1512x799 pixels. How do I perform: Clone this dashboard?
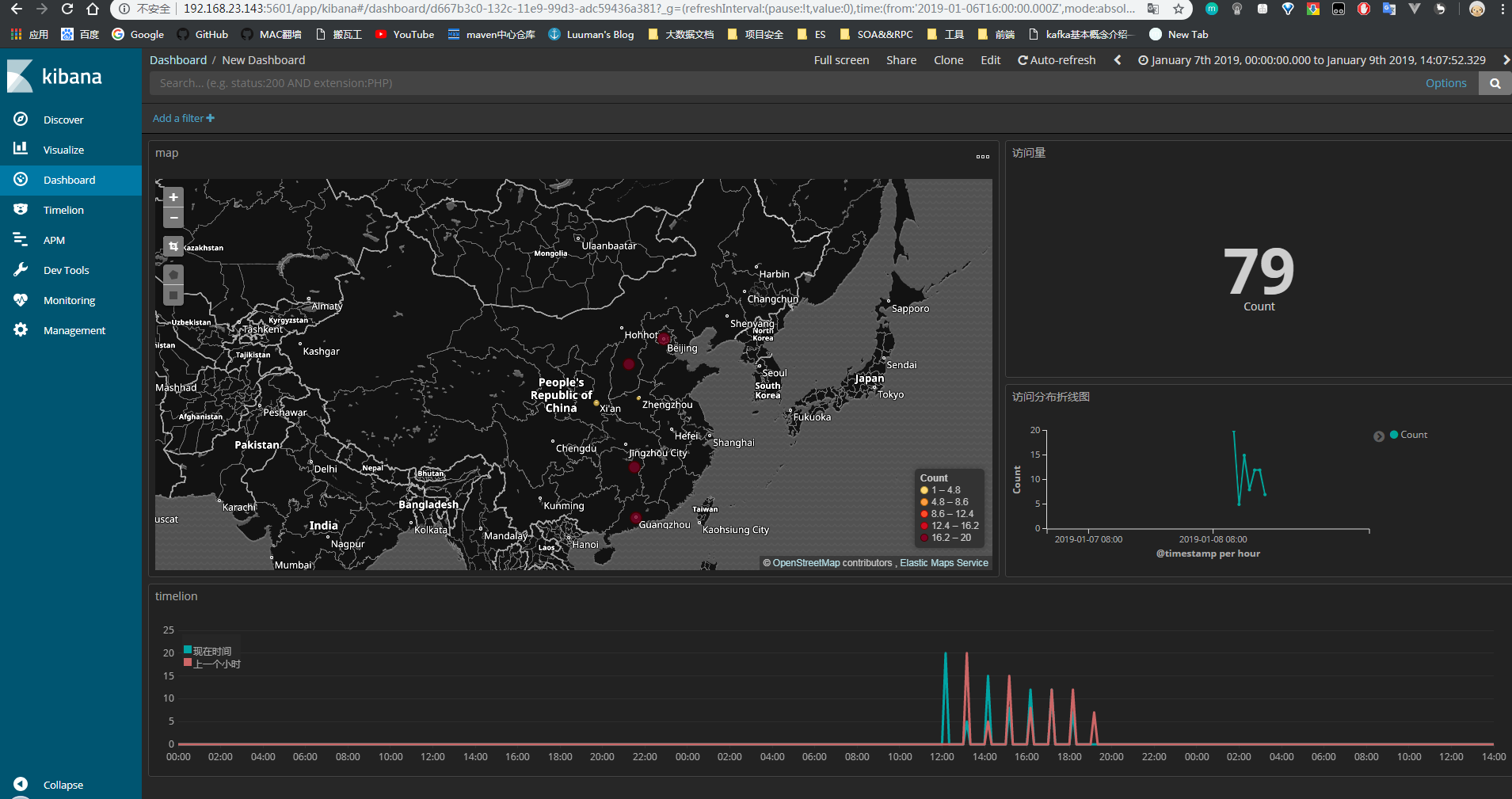[x=949, y=60]
